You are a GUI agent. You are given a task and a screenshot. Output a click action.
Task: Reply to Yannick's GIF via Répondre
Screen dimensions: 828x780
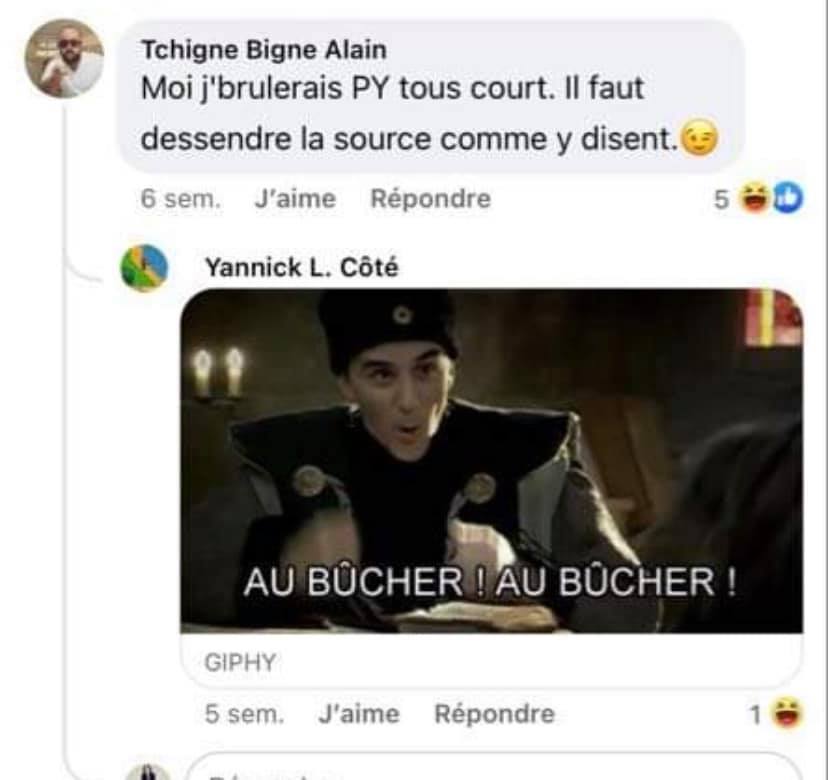click(x=494, y=714)
